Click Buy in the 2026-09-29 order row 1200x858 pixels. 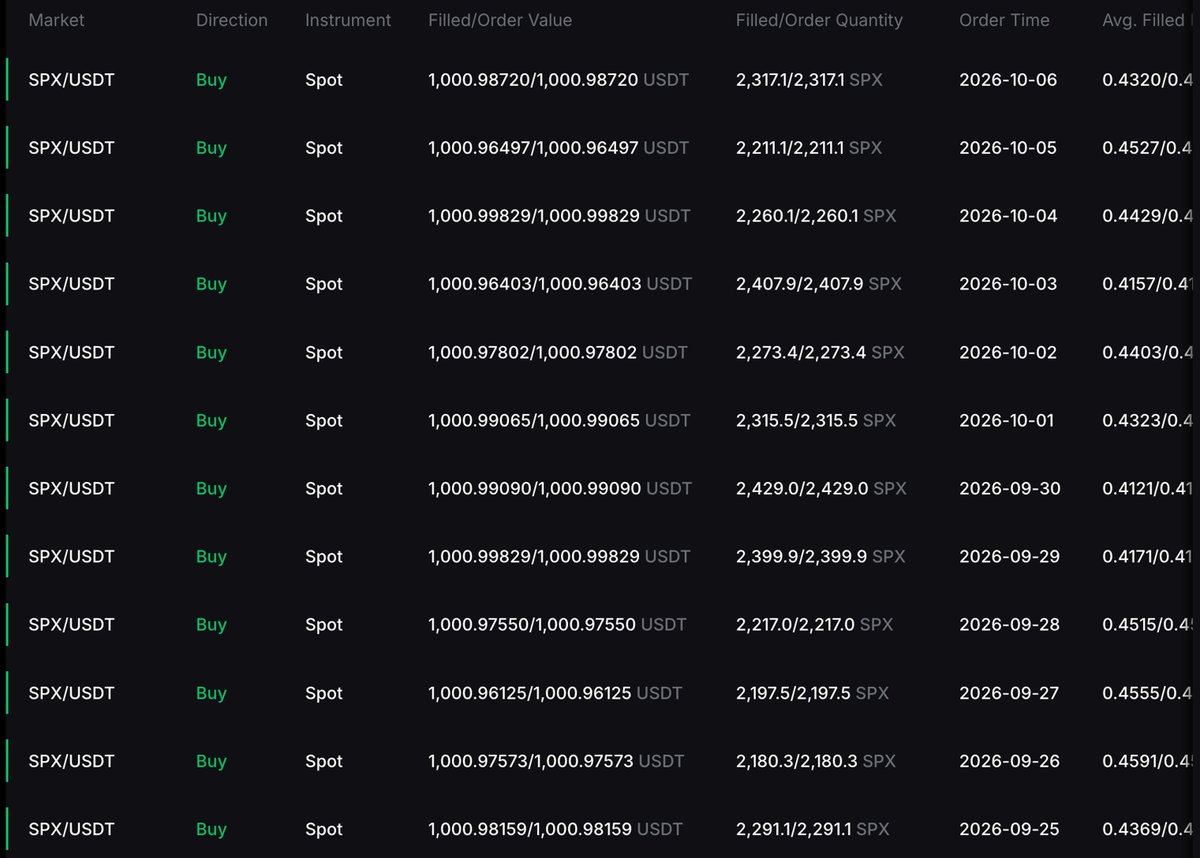(211, 556)
